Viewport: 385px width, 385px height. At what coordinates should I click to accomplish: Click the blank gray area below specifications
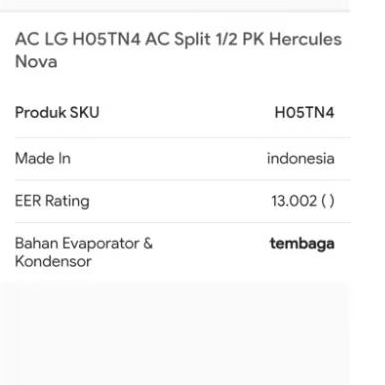(173, 333)
